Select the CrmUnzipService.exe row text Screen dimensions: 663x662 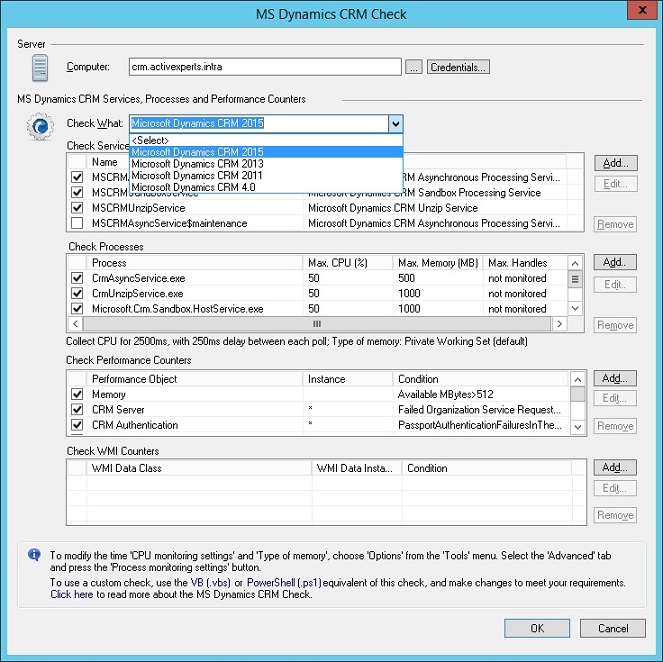pyautogui.click(x=138, y=293)
